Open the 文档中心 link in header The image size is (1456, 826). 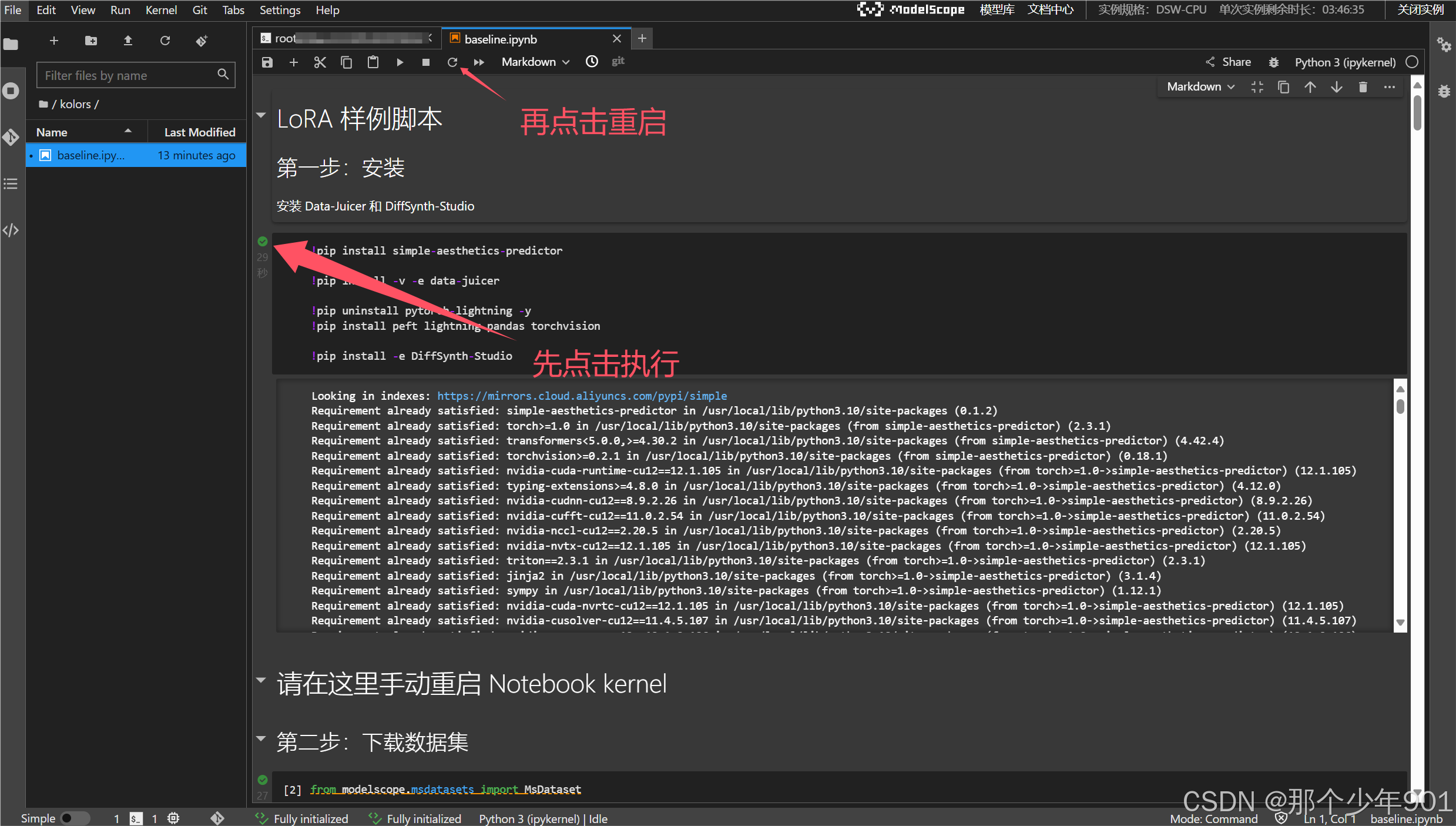[1051, 10]
